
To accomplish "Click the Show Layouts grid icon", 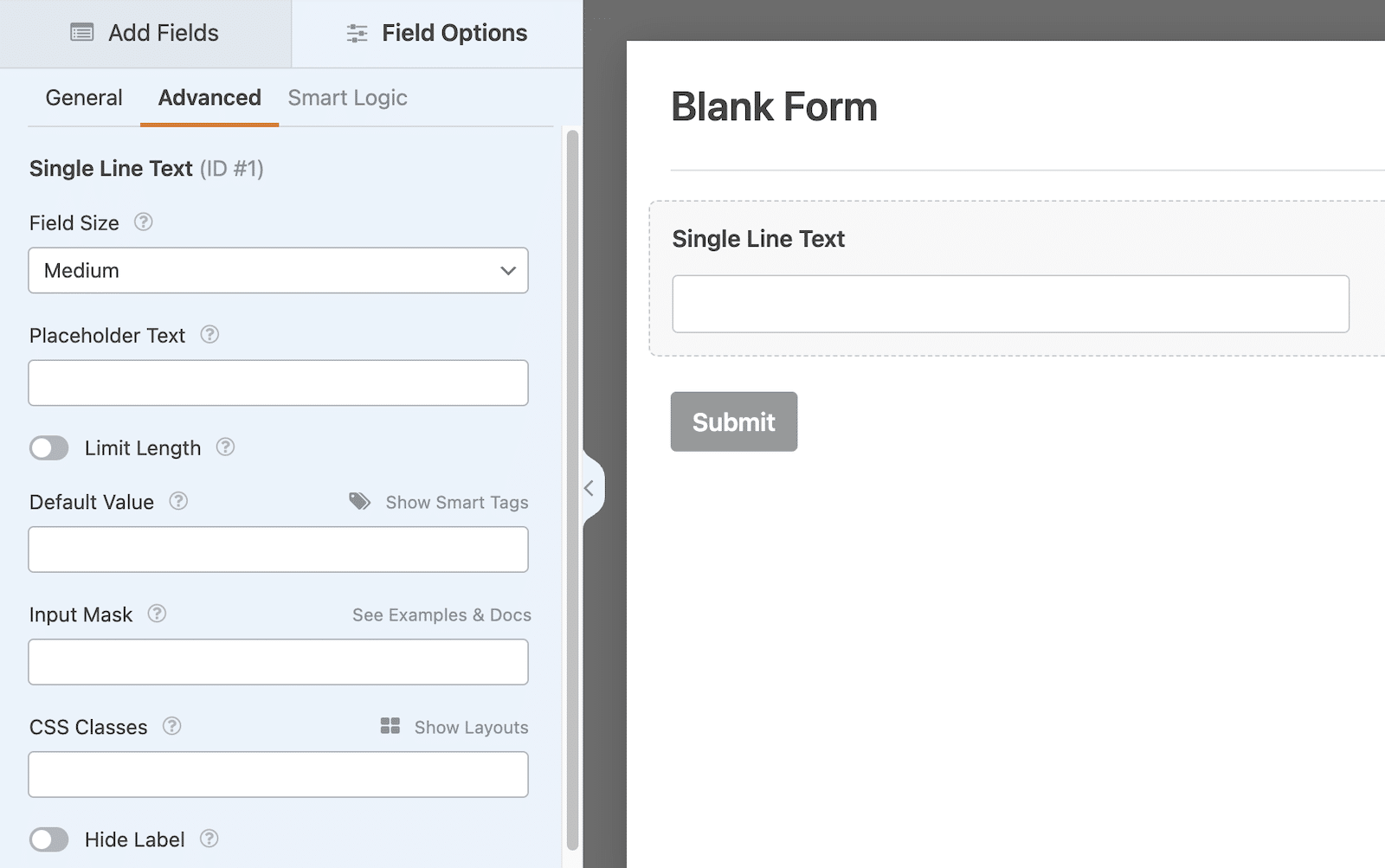I will tap(390, 726).
